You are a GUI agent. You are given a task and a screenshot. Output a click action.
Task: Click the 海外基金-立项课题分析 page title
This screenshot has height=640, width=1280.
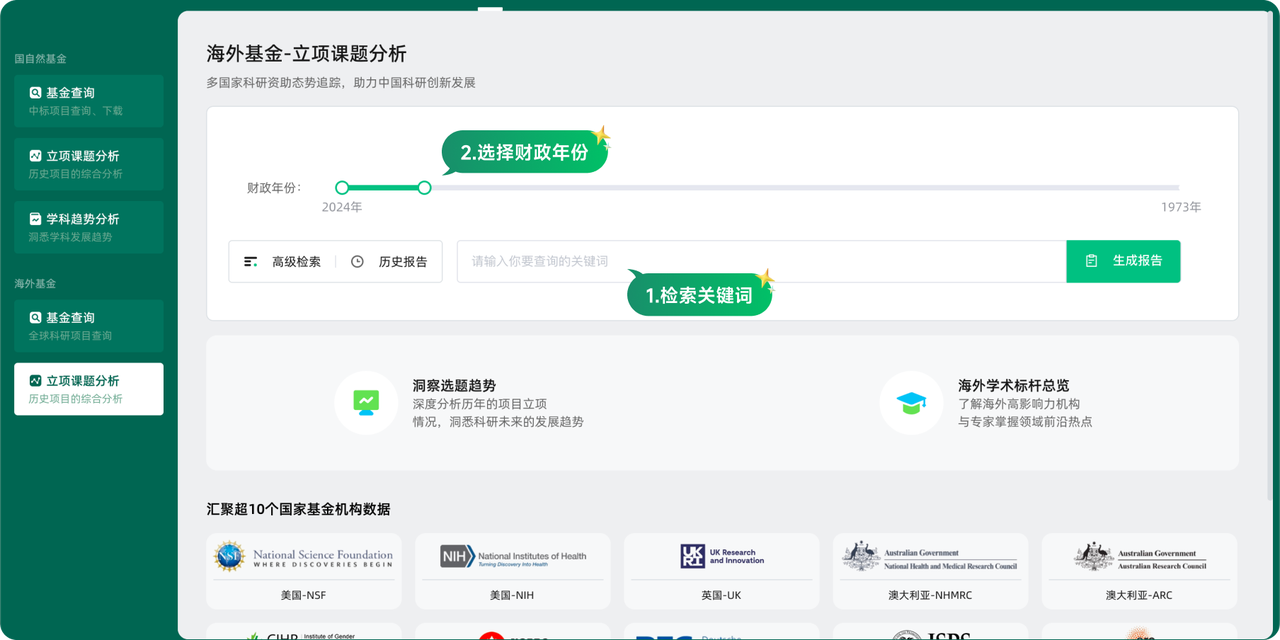(x=306, y=54)
